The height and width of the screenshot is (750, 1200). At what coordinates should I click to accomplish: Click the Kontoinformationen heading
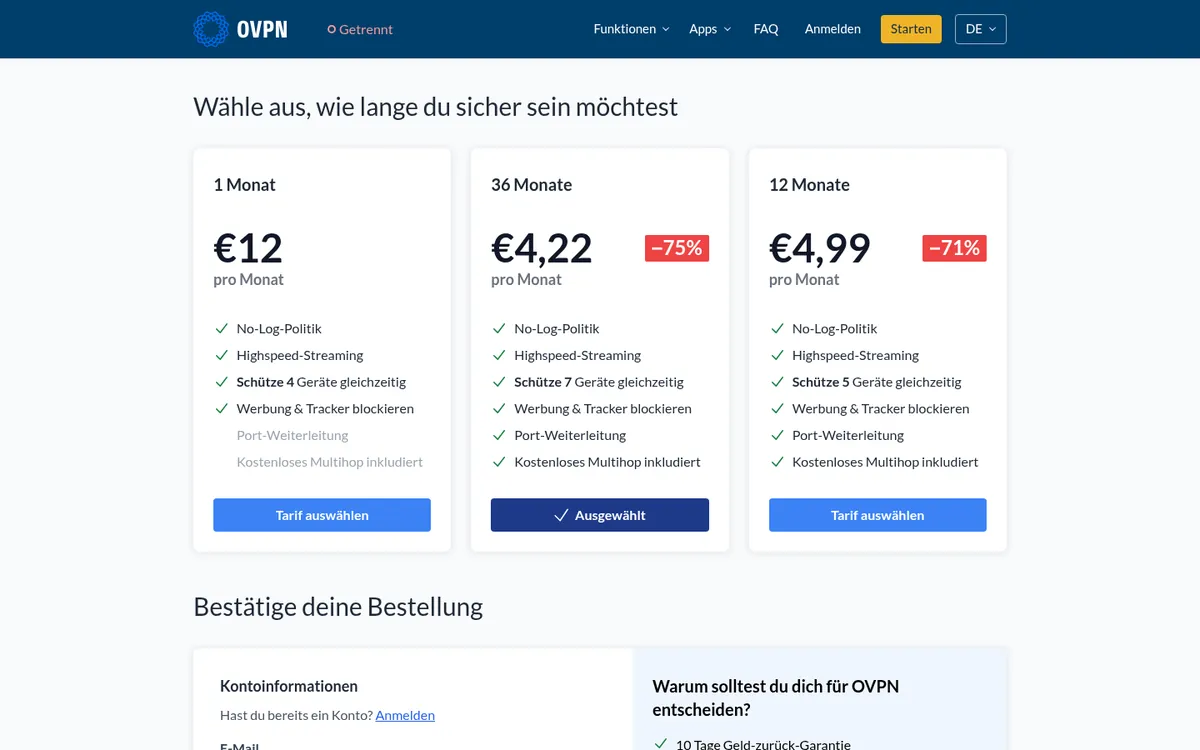[x=289, y=686]
